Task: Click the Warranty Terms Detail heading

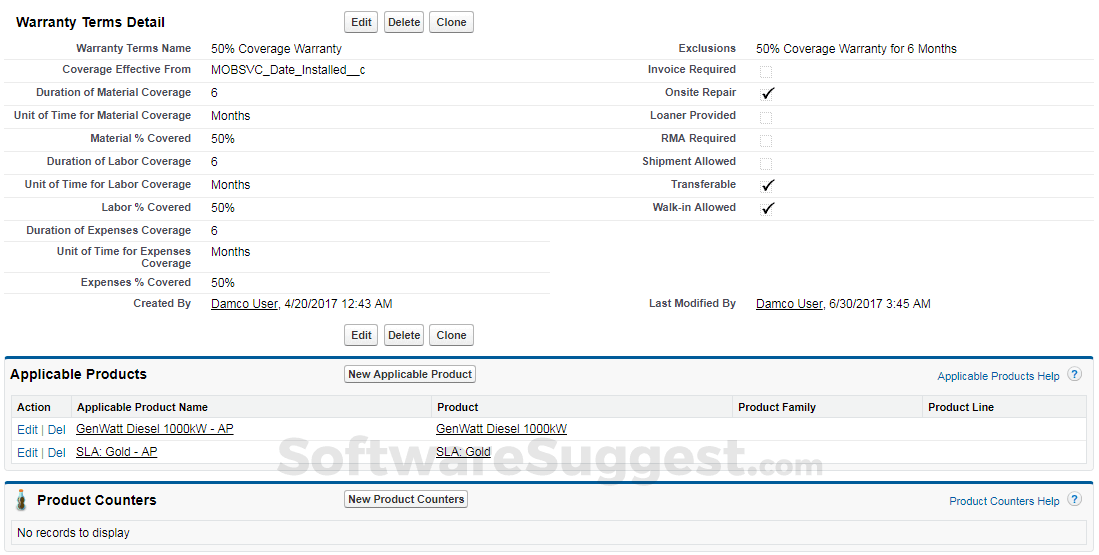Action: click(90, 22)
